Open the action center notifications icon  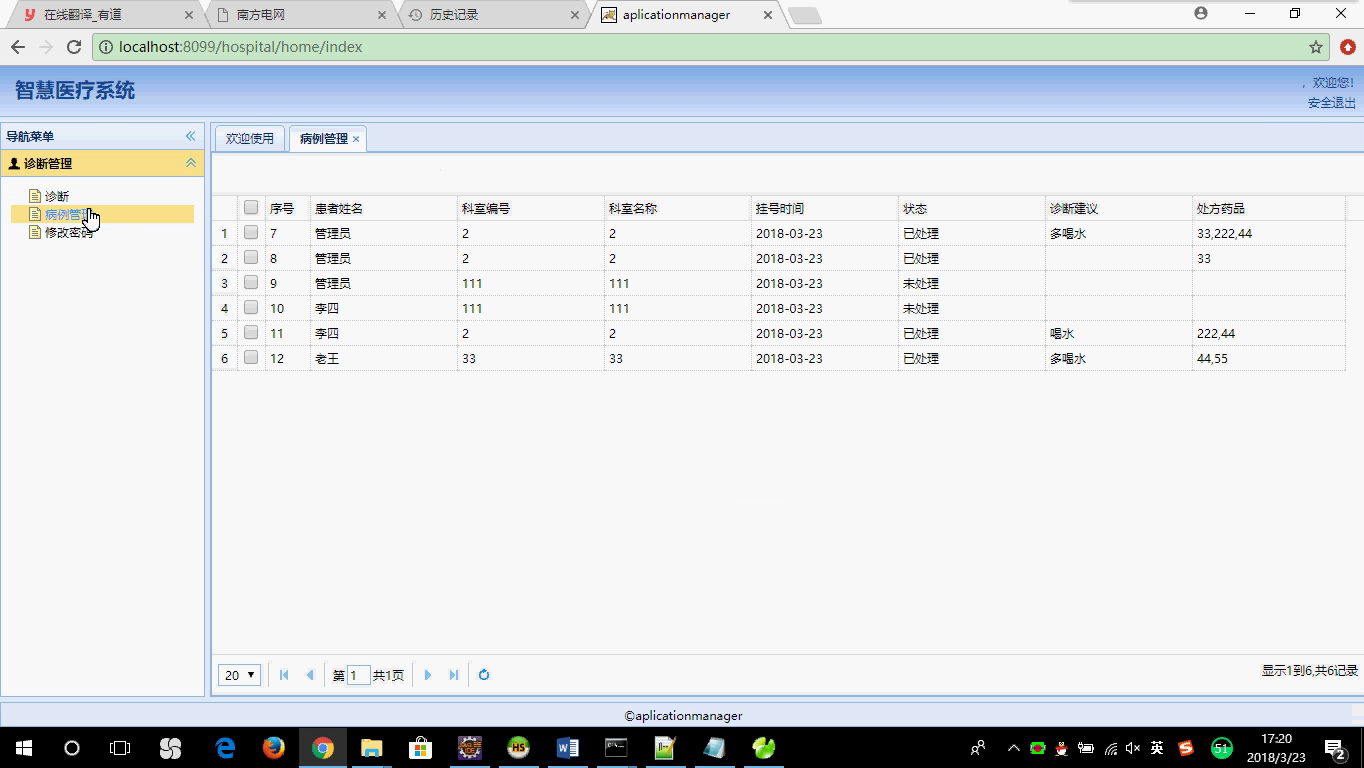(1335, 748)
